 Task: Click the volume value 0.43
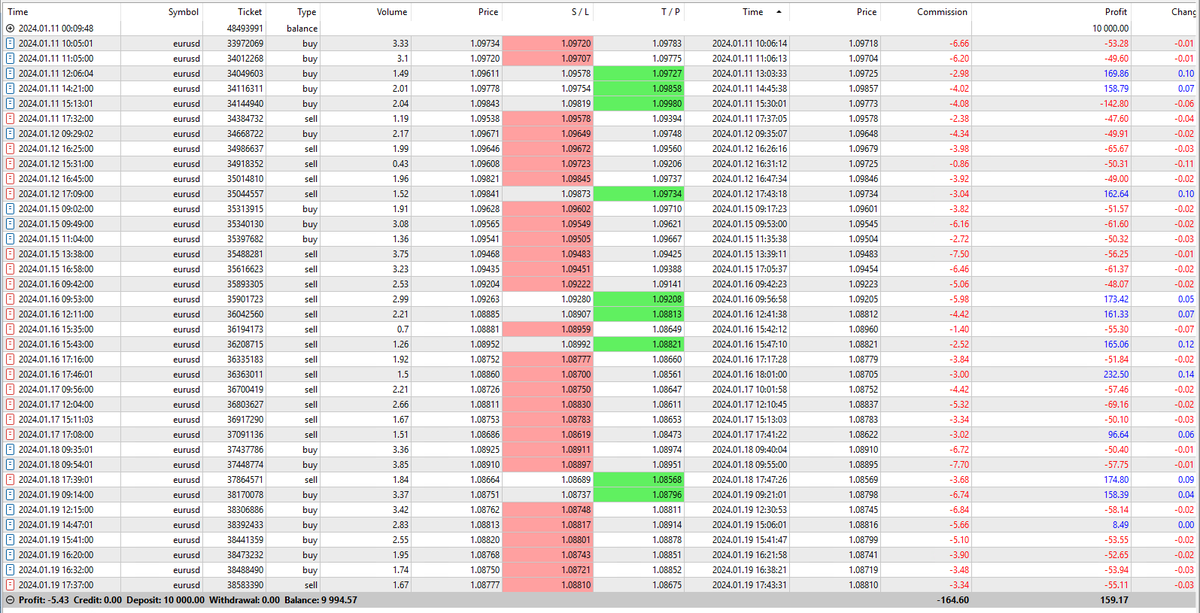coord(399,162)
